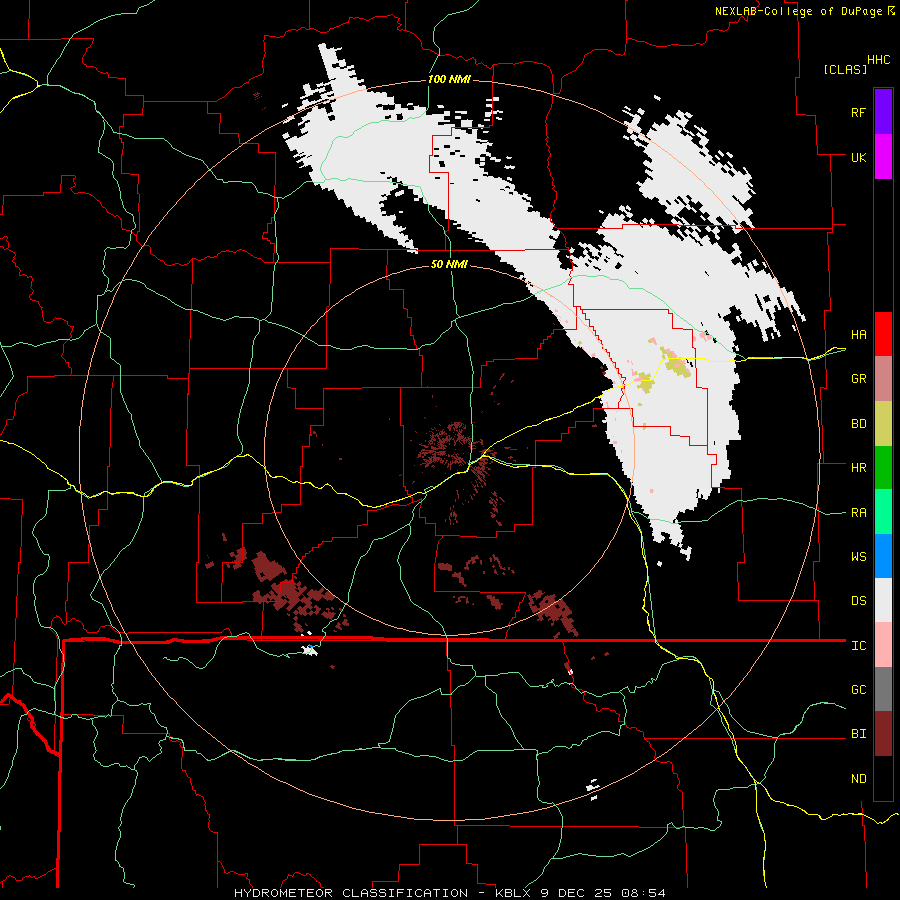Click the DS legend label
Viewport: 900px width, 900px height.
tap(858, 601)
